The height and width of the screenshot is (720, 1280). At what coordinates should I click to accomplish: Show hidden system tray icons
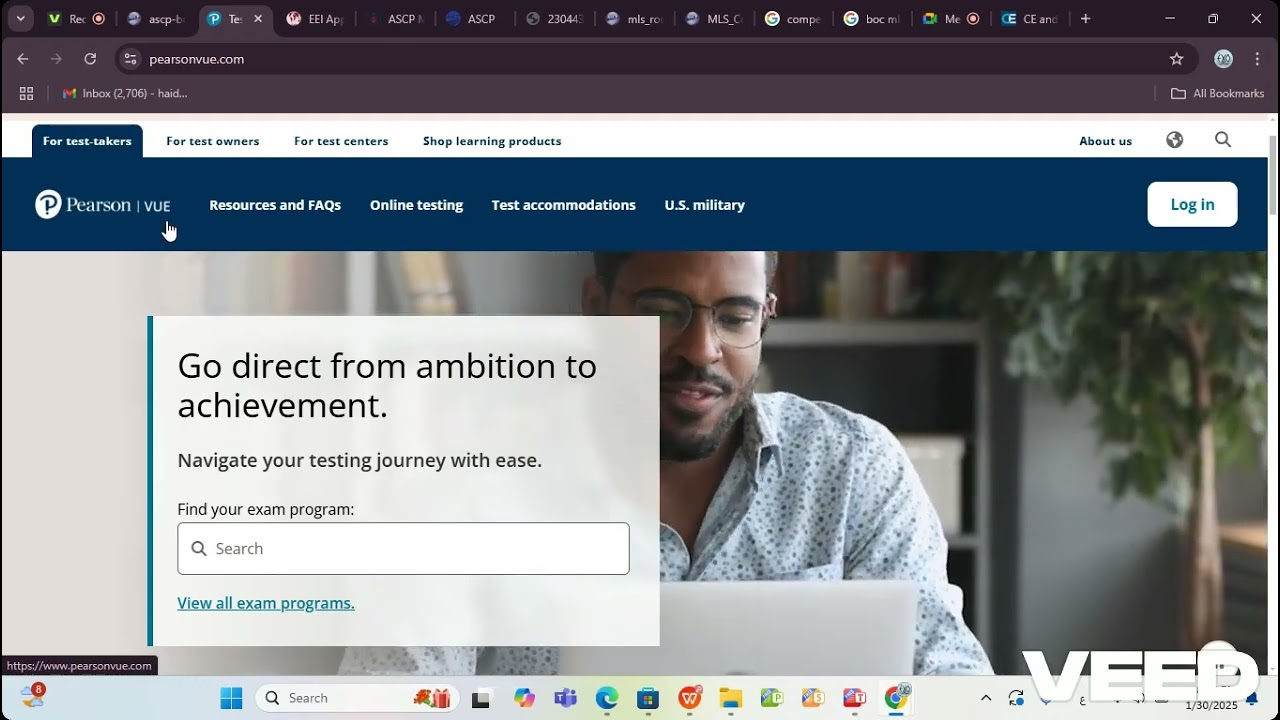(986, 698)
